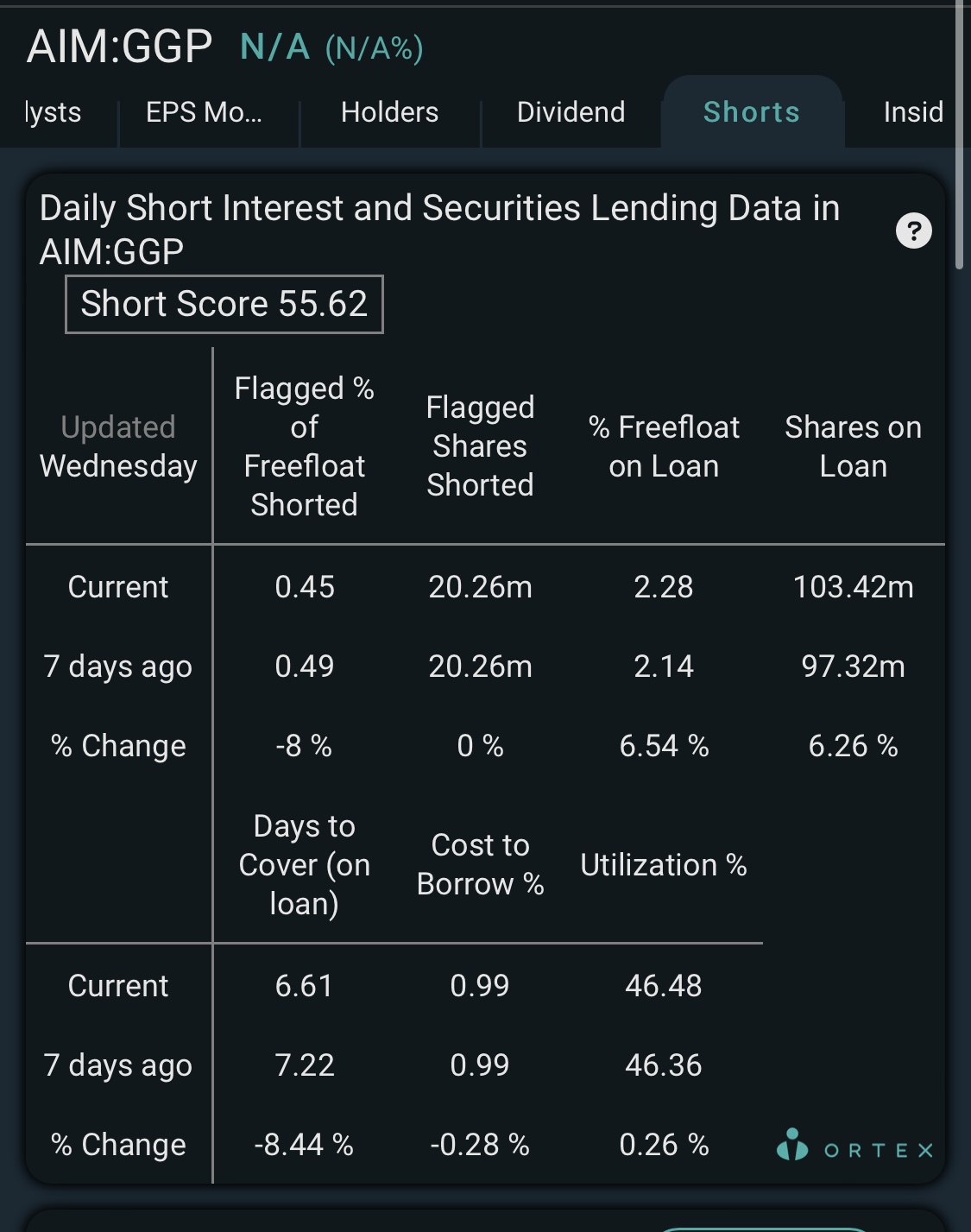Select the Flagged Shares Shorted column header

click(x=480, y=446)
